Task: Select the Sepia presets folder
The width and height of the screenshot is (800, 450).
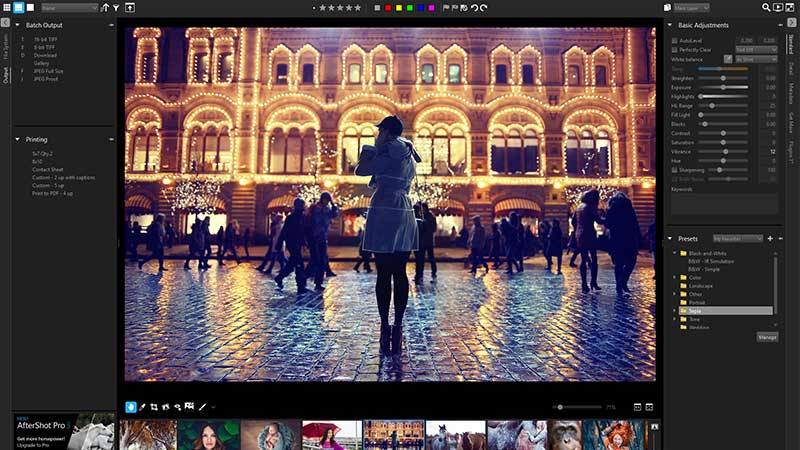Action: click(727, 311)
